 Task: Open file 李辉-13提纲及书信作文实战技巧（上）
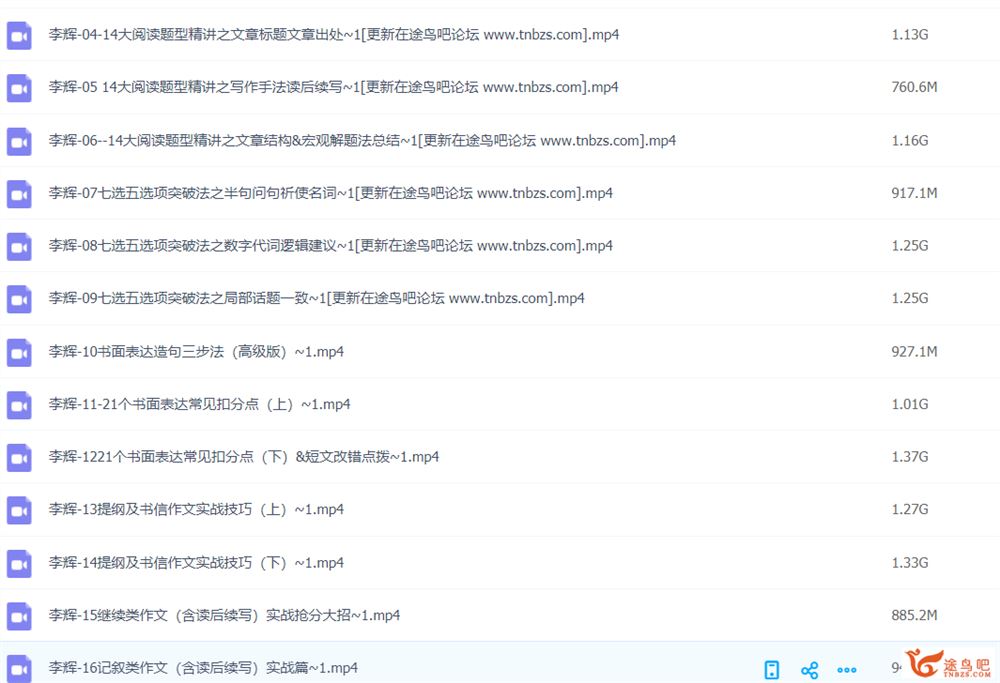tap(196, 509)
